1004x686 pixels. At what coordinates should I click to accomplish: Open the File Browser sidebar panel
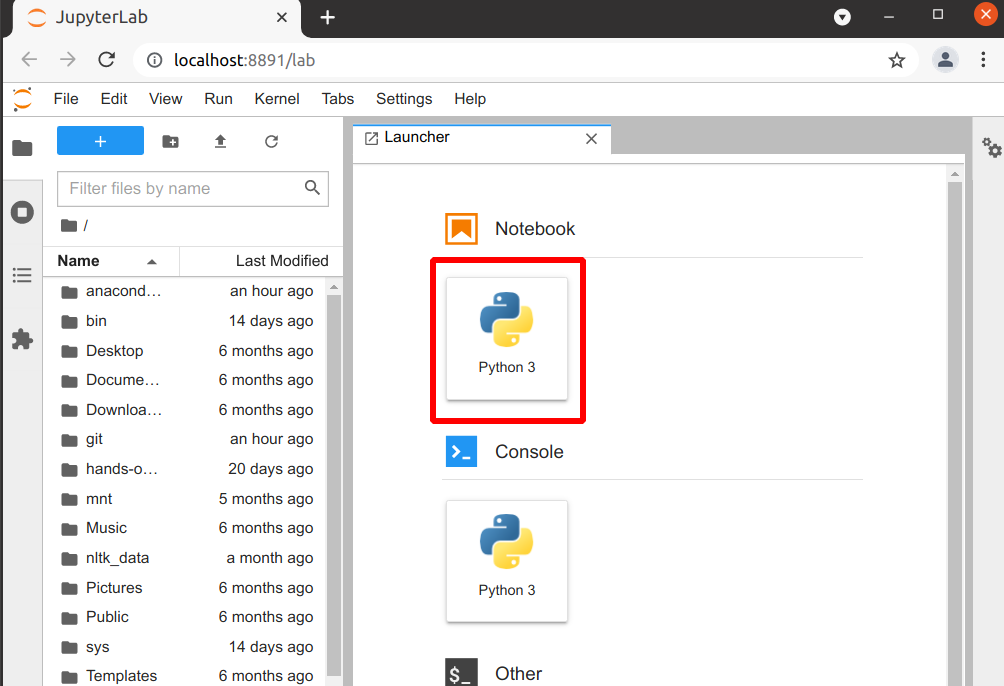click(x=22, y=148)
